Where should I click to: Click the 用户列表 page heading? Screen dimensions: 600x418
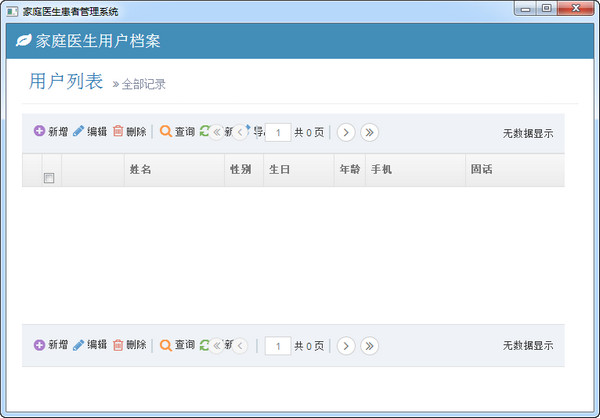[x=66, y=81]
